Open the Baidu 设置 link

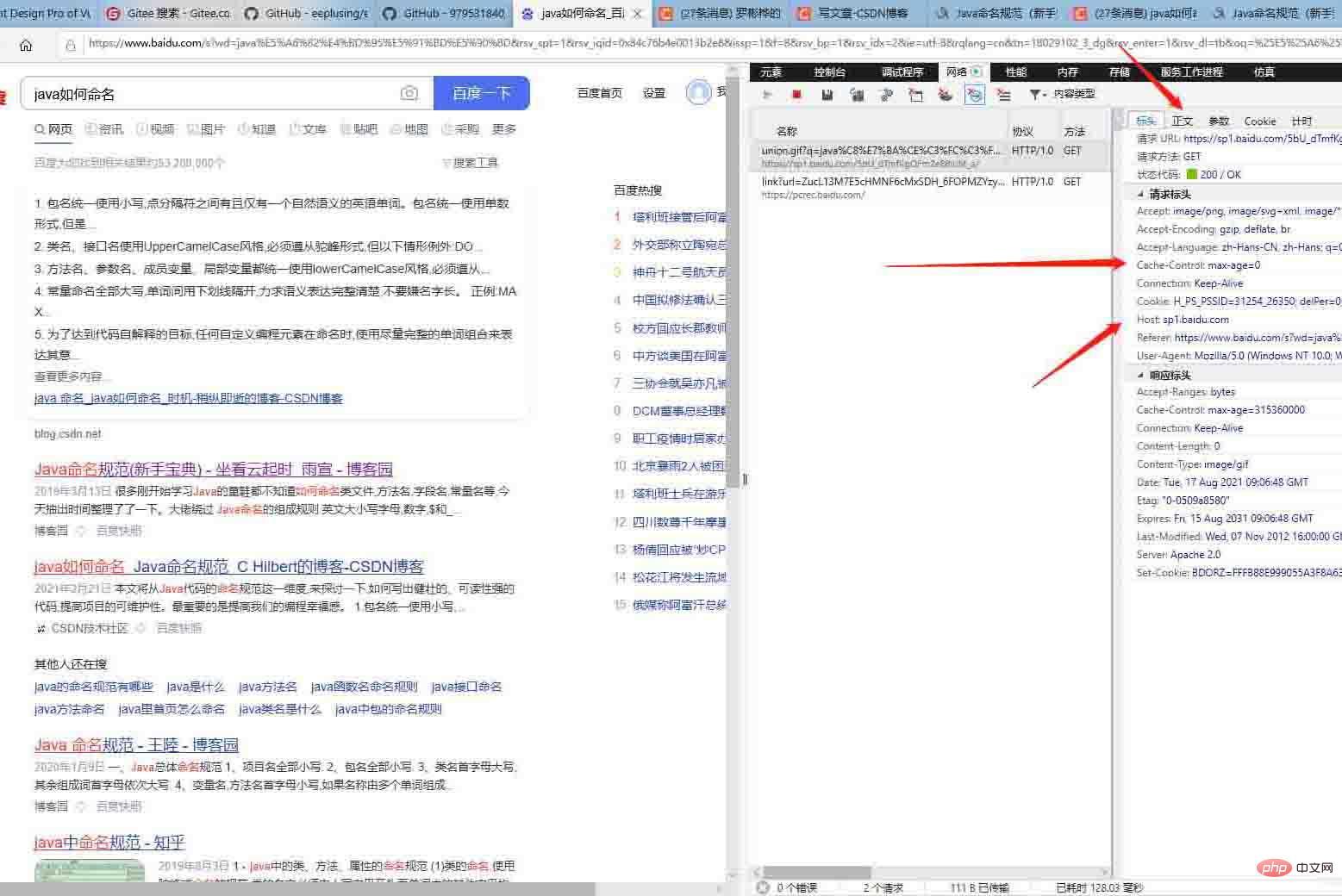point(654,93)
